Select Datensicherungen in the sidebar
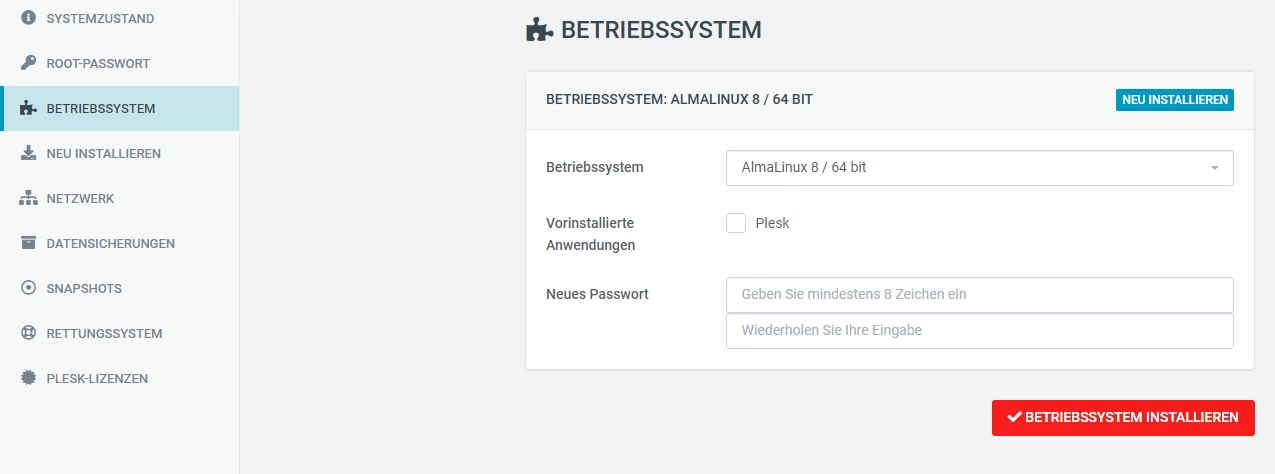Screen dimensions: 1275x474 pyautogui.click(x=110, y=243)
